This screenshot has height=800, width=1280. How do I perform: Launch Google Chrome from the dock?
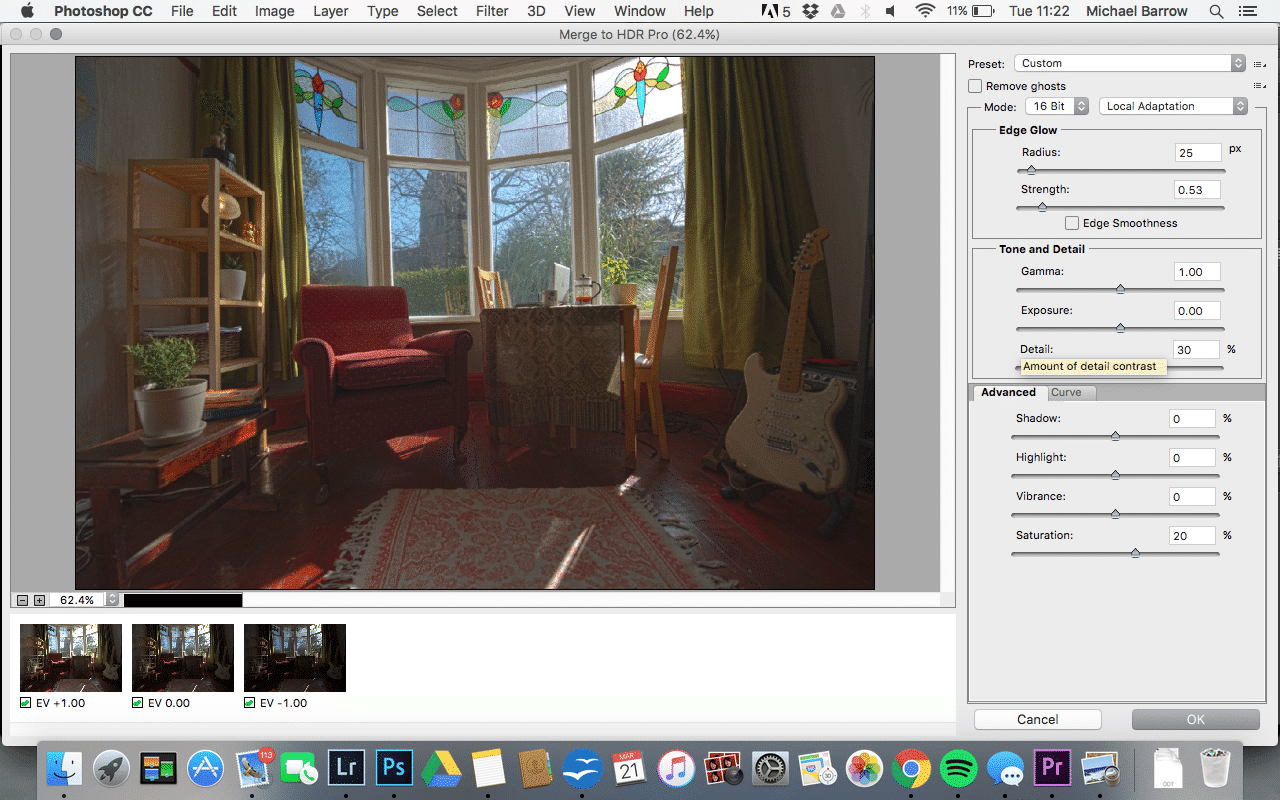(910, 768)
